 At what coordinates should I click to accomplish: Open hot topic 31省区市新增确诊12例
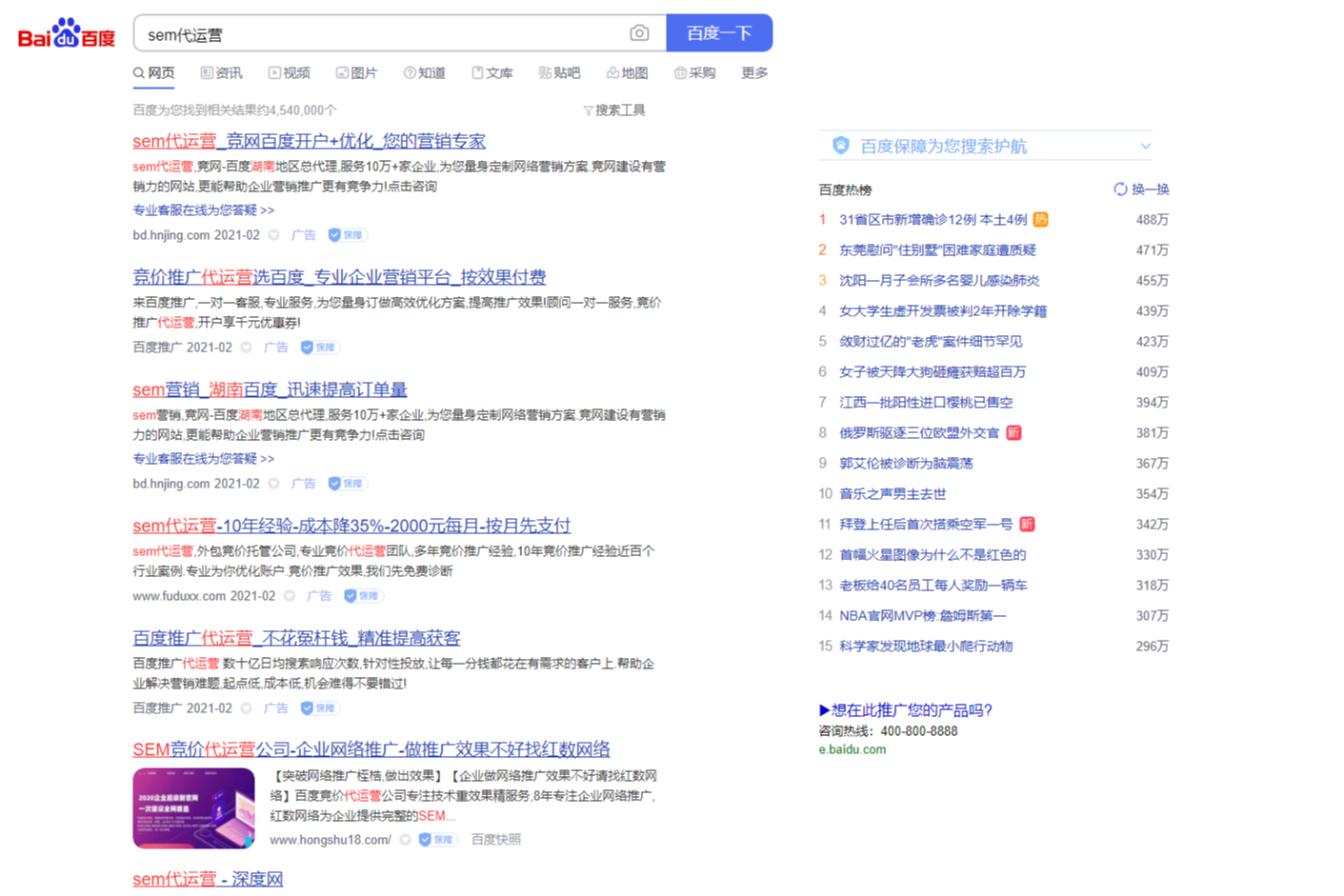click(x=933, y=220)
